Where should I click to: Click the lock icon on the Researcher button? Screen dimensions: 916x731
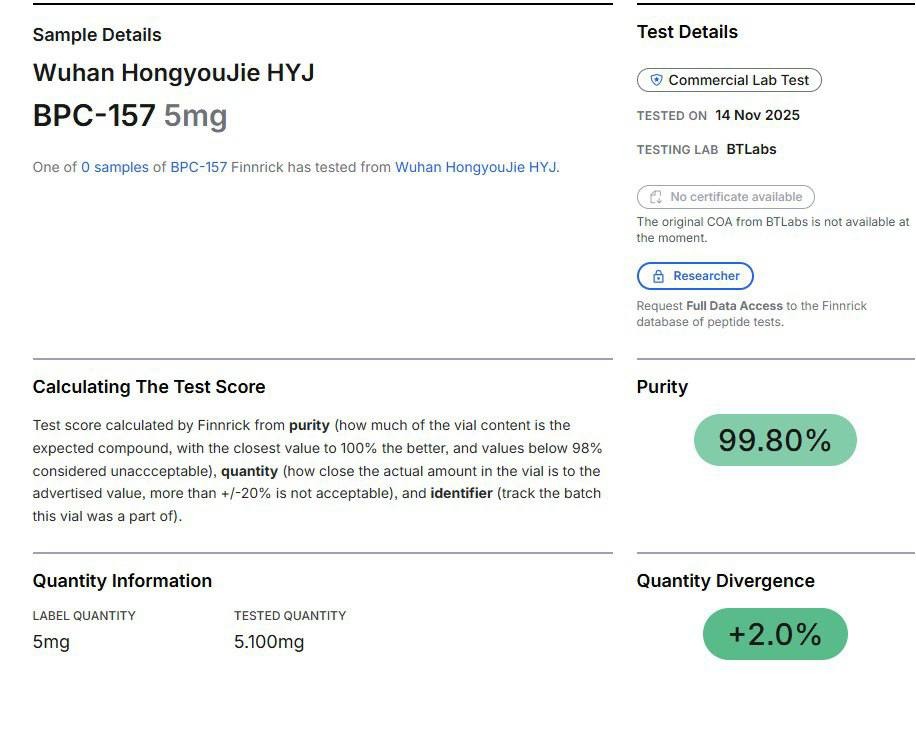[x=658, y=276]
